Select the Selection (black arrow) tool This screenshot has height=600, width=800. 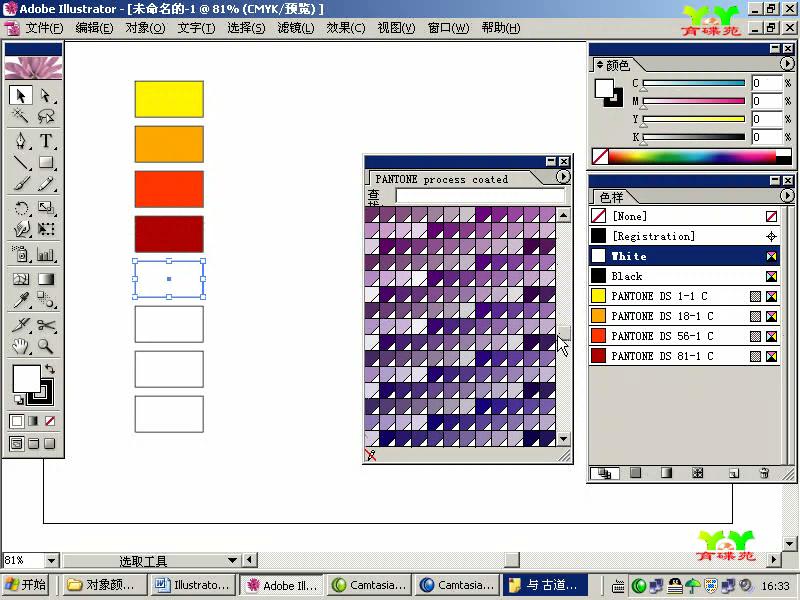[21, 95]
